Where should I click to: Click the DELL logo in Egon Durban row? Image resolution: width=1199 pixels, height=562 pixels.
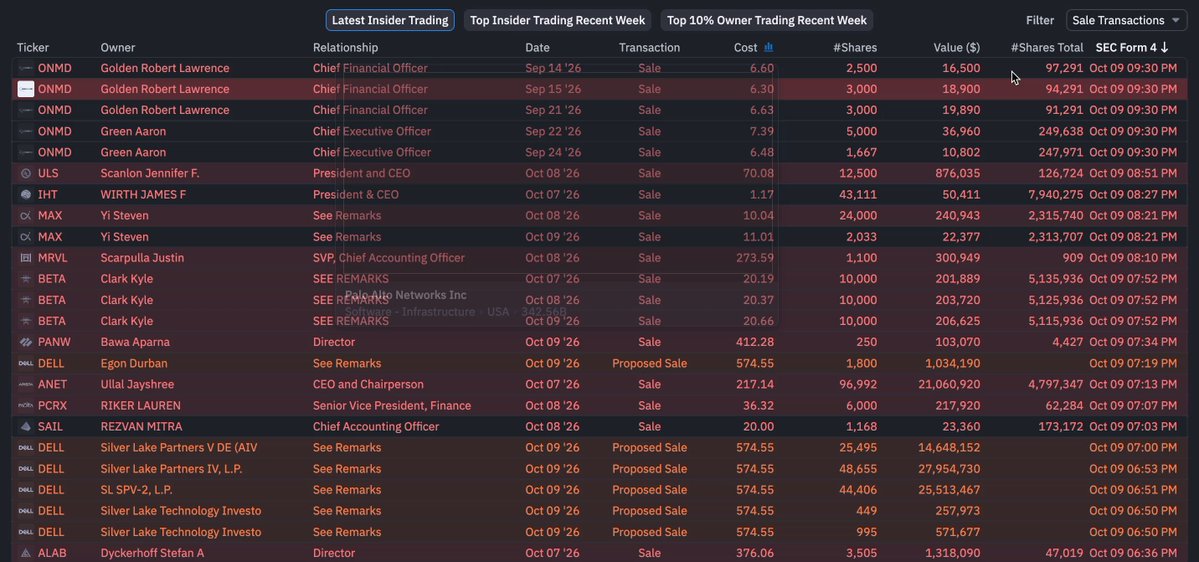click(x=25, y=363)
